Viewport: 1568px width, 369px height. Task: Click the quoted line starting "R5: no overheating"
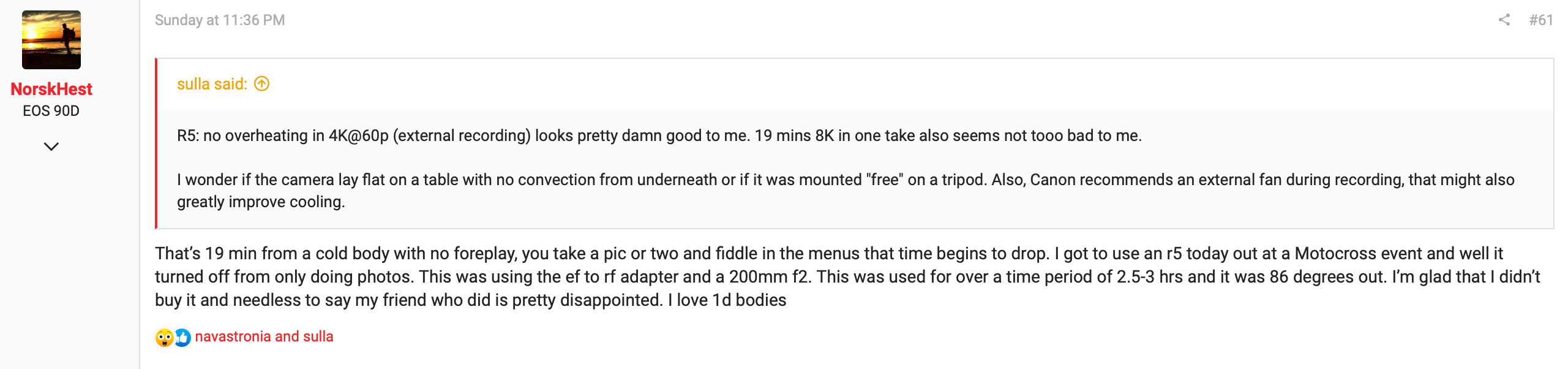tap(659, 135)
